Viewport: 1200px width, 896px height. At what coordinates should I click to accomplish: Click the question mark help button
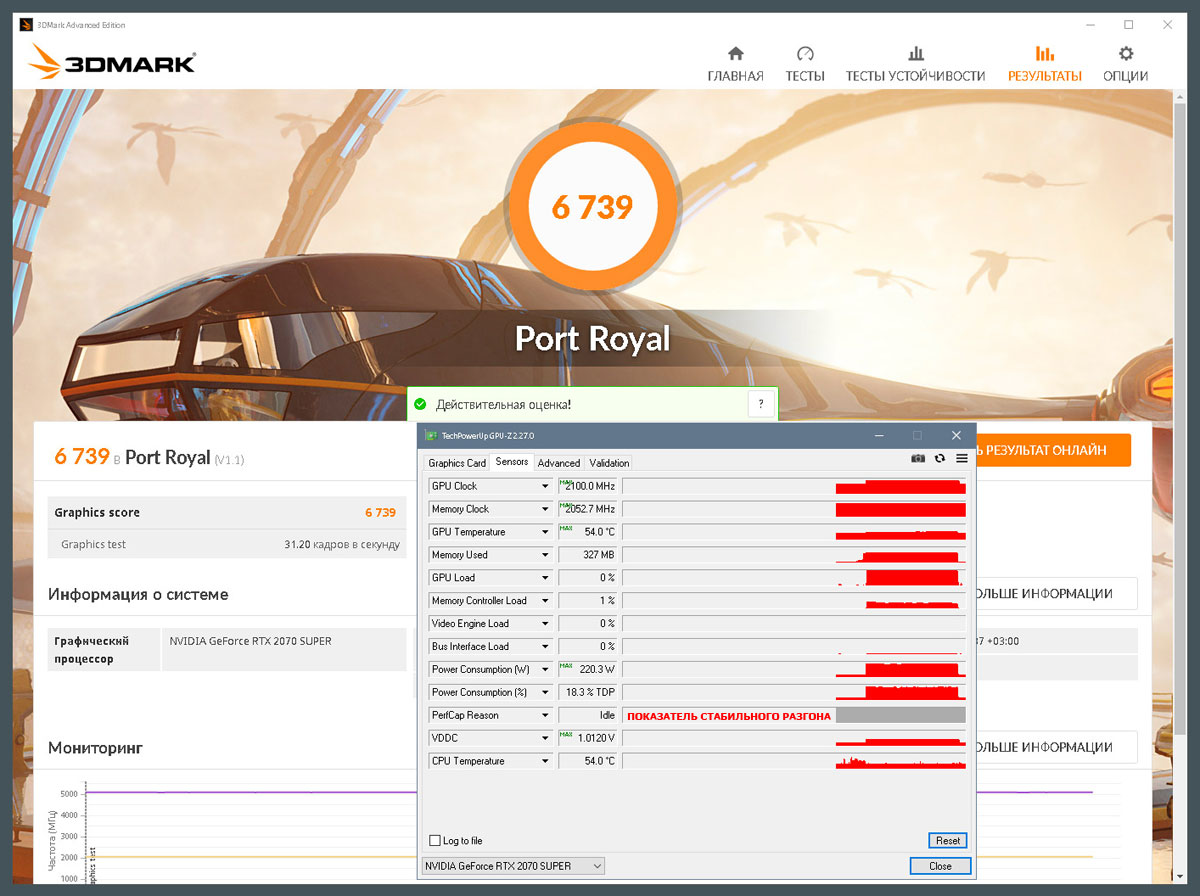click(761, 404)
